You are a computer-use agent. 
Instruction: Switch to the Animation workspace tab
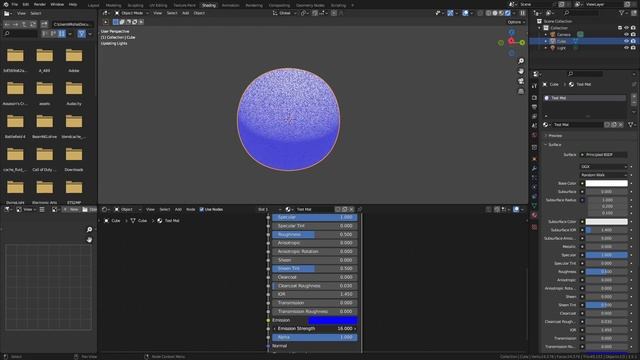[x=231, y=5]
